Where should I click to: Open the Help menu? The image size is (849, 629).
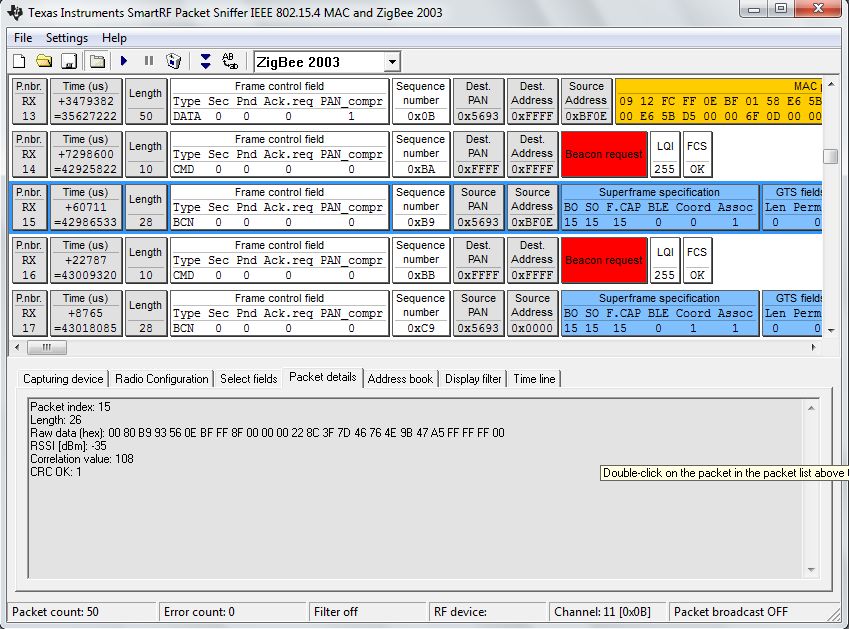tap(114, 38)
